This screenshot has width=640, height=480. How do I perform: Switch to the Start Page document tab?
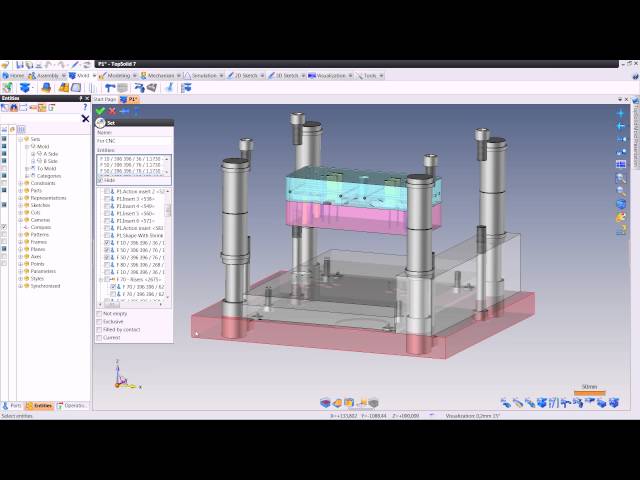tap(105, 99)
